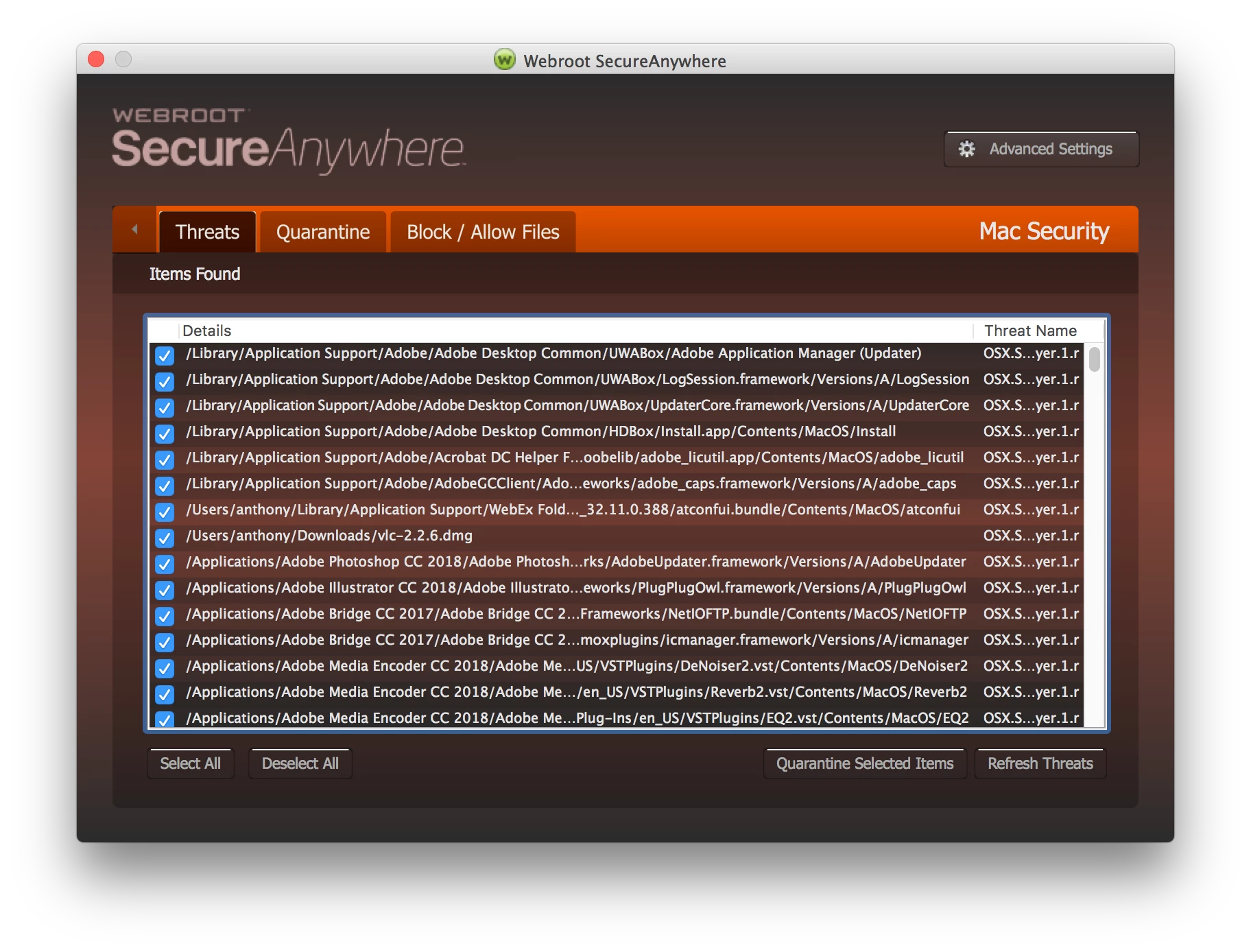Viewport: 1251px width, 952px height.
Task: Select the adobe_licutil path text
Action: (575, 457)
